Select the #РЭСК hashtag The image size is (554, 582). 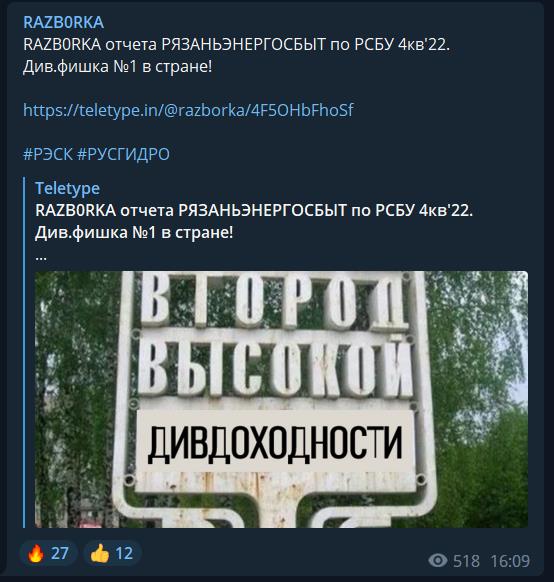click(48, 154)
